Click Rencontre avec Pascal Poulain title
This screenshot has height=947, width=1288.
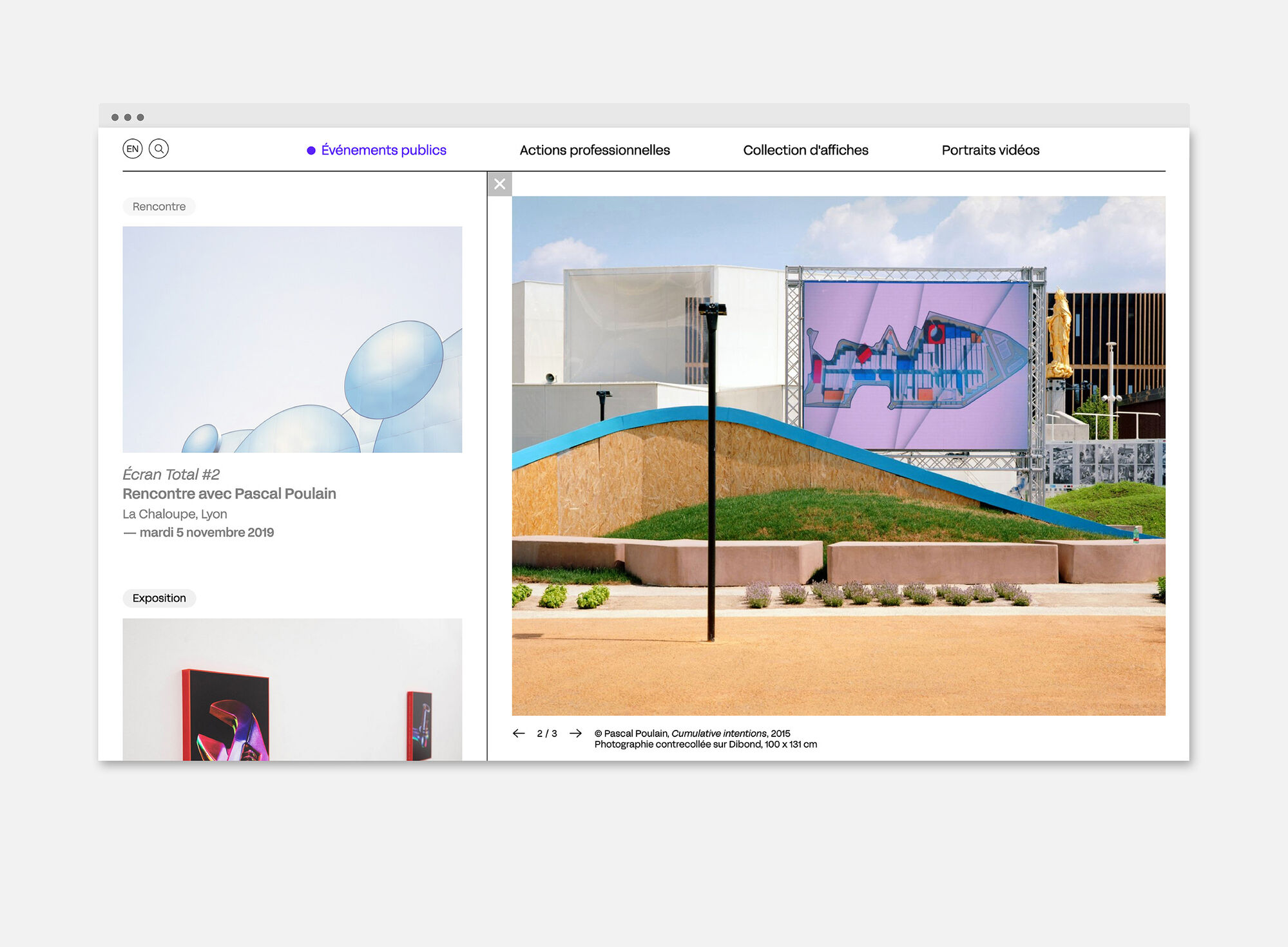(229, 494)
